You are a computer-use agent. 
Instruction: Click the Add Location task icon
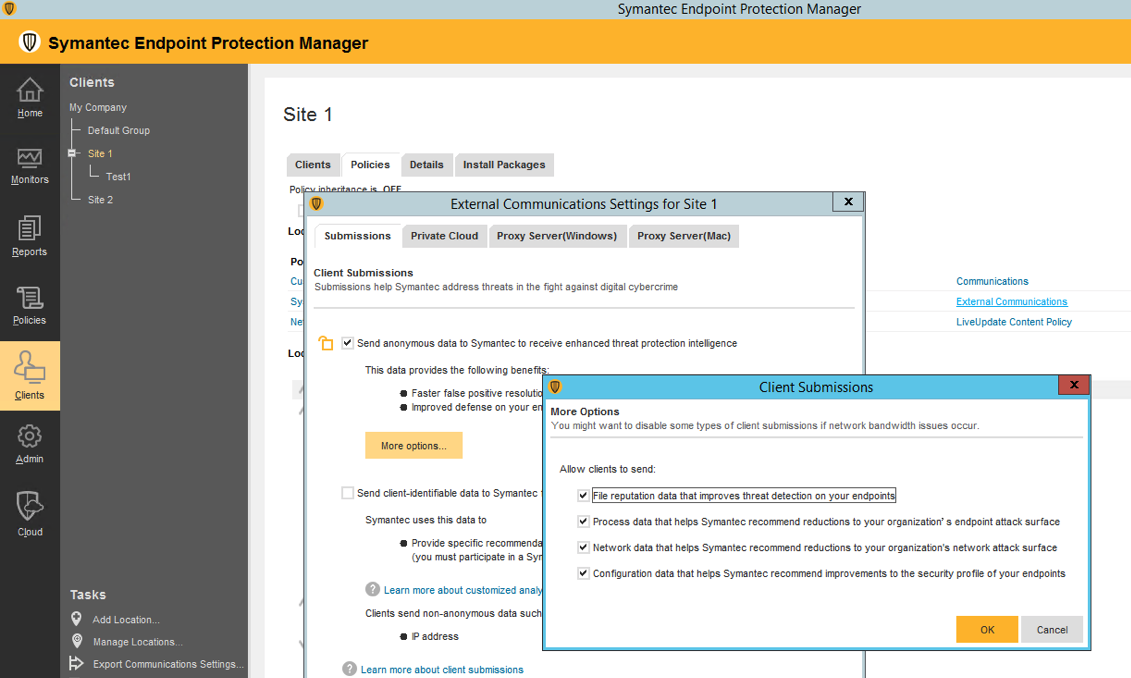click(x=77, y=620)
